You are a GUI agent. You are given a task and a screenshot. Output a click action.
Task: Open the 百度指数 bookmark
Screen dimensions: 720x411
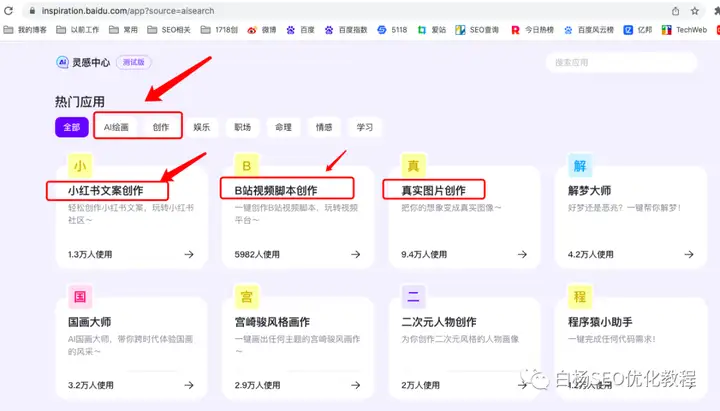point(346,30)
